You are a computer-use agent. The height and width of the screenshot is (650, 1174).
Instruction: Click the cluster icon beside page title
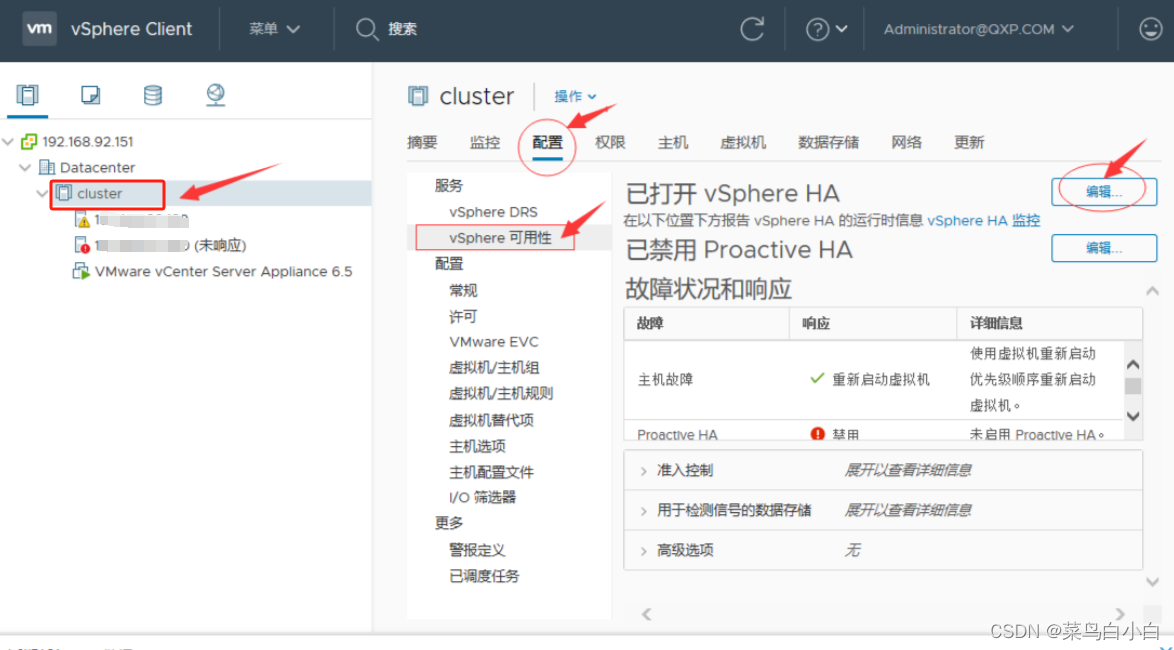coord(419,96)
